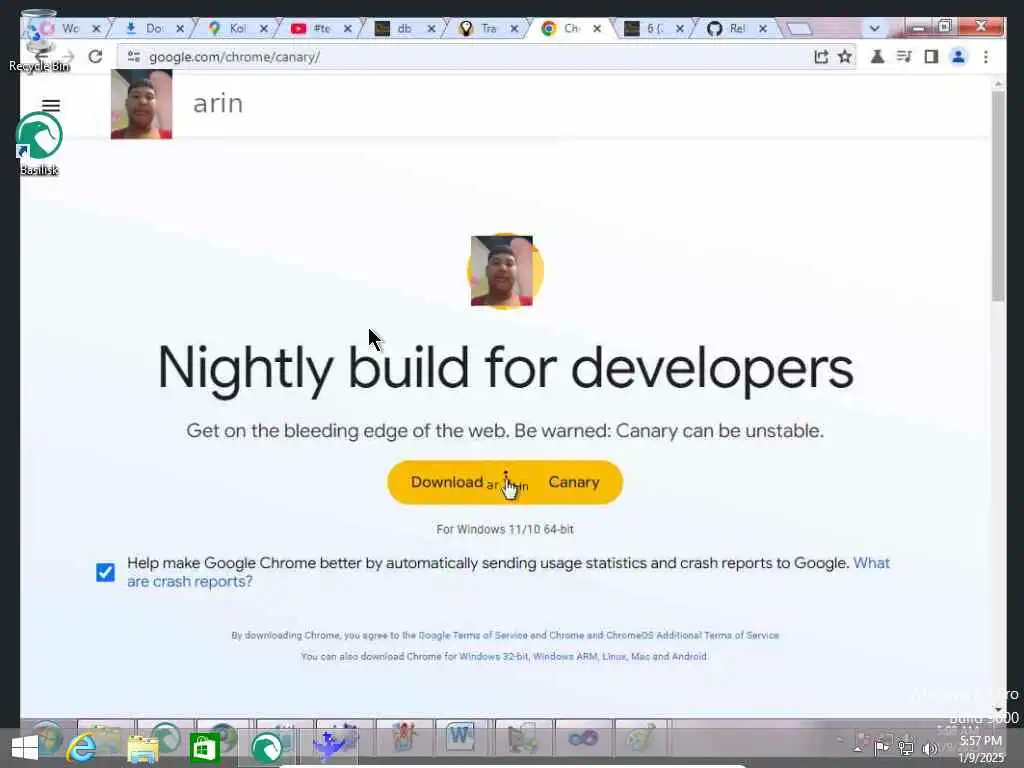Open the Linux download link

coord(614,656)
